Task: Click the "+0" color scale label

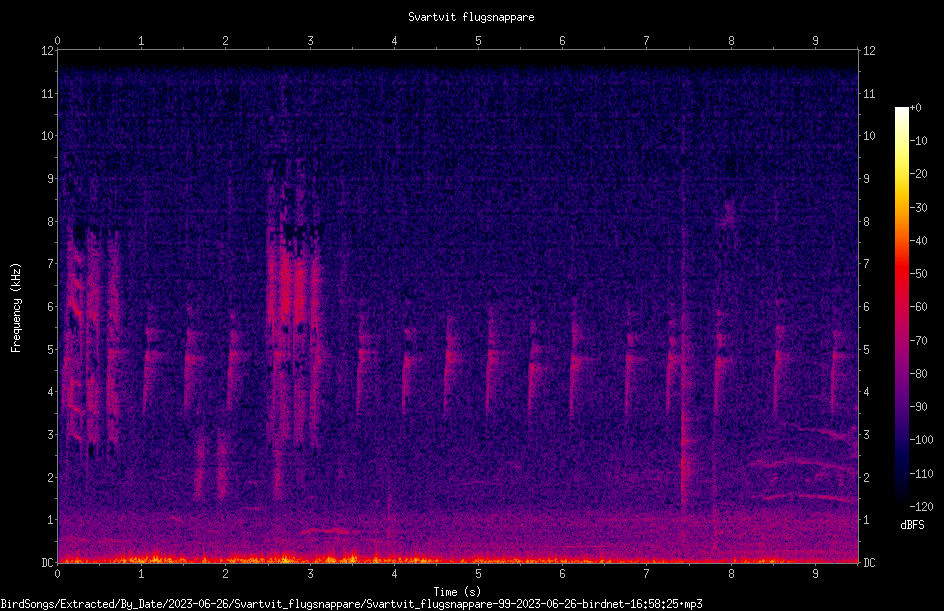Action: point(915,108)
